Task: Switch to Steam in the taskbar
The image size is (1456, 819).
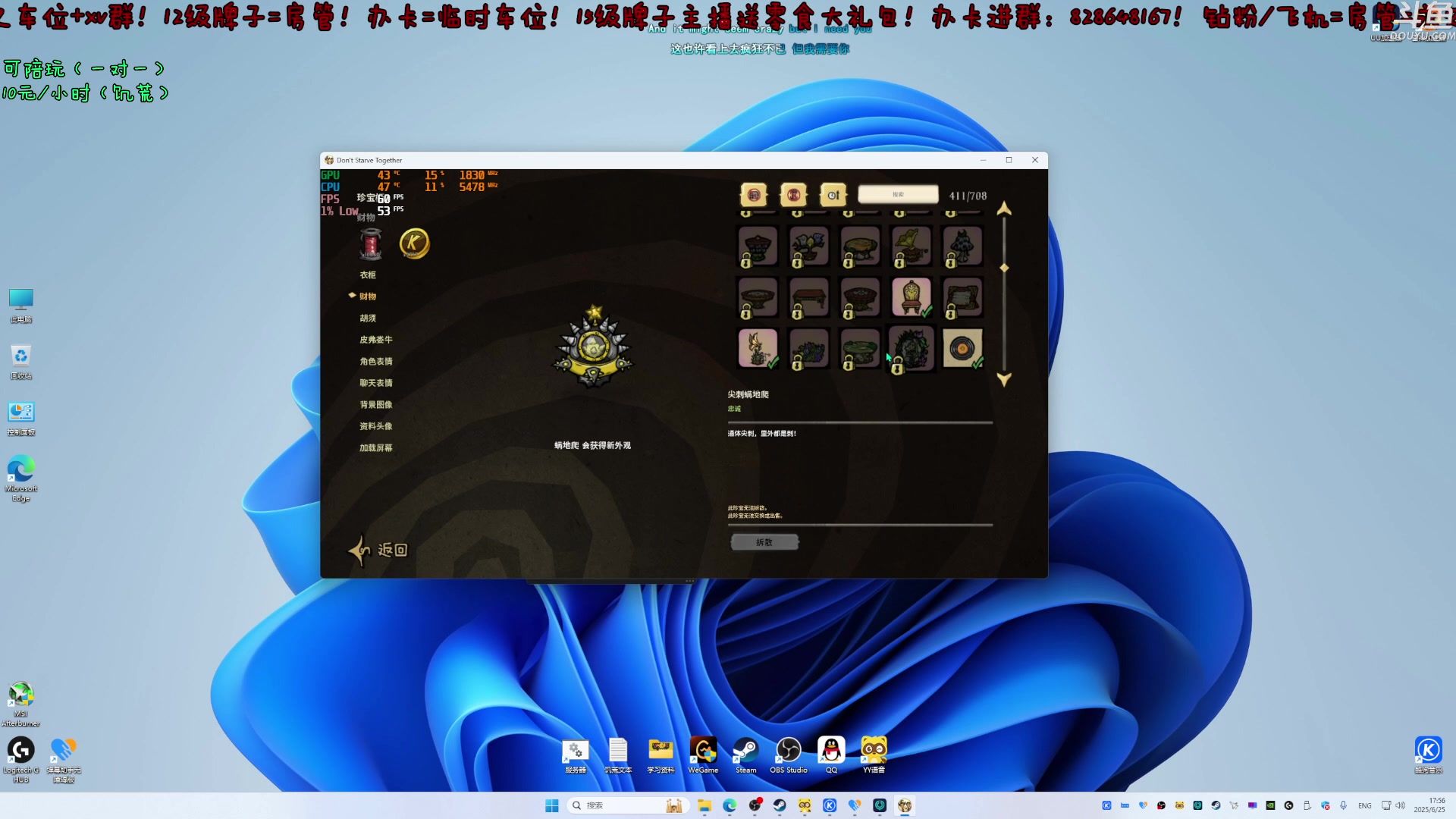Action: pos(780,805)
